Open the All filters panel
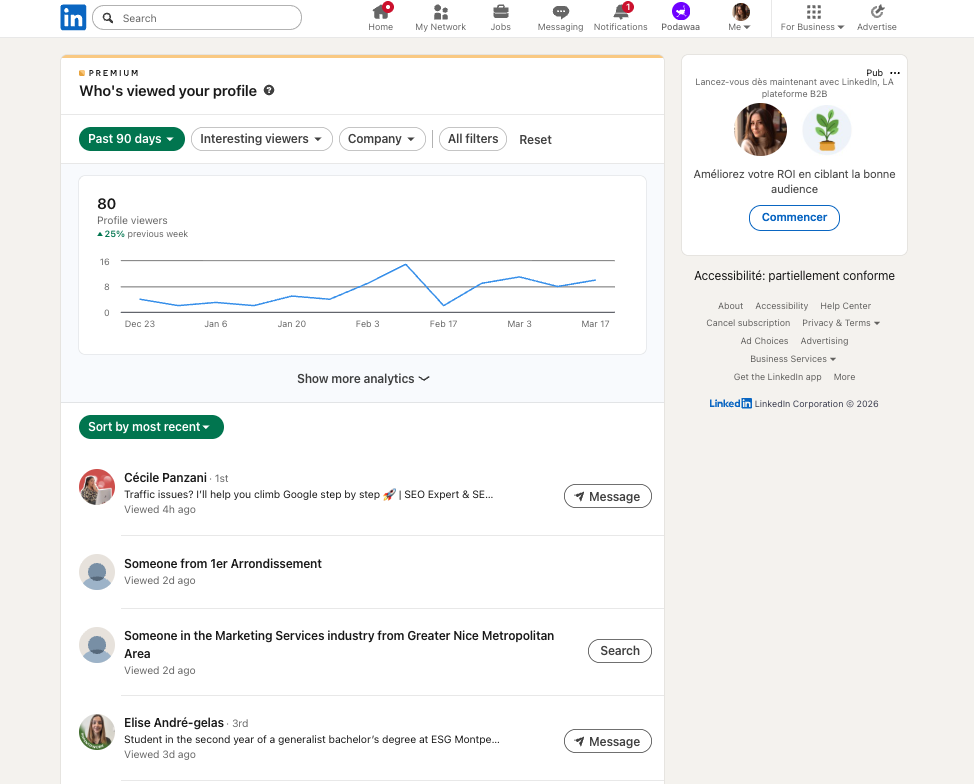Viewport: 974px width, 784px height. 473,139
